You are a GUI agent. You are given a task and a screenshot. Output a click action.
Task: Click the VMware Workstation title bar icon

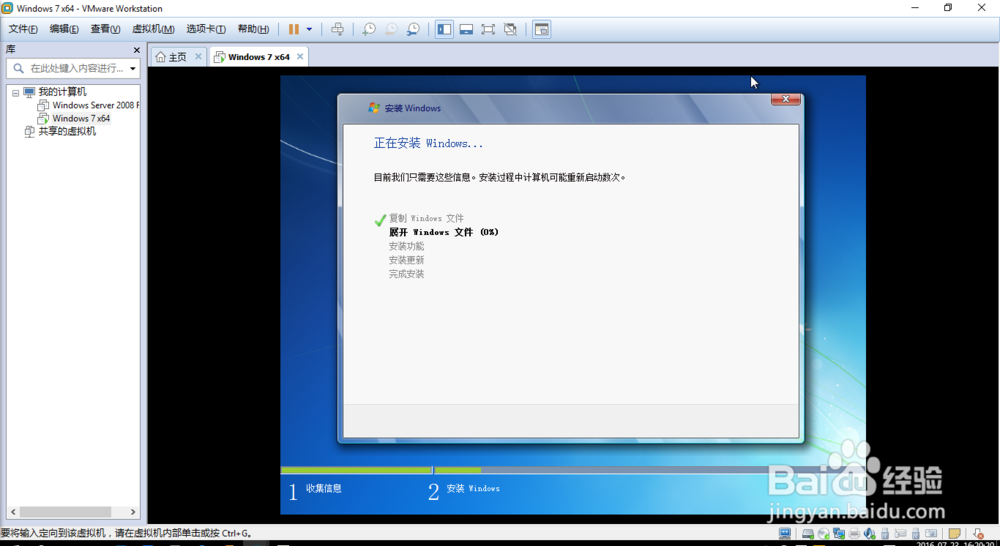tap(7, 8)
